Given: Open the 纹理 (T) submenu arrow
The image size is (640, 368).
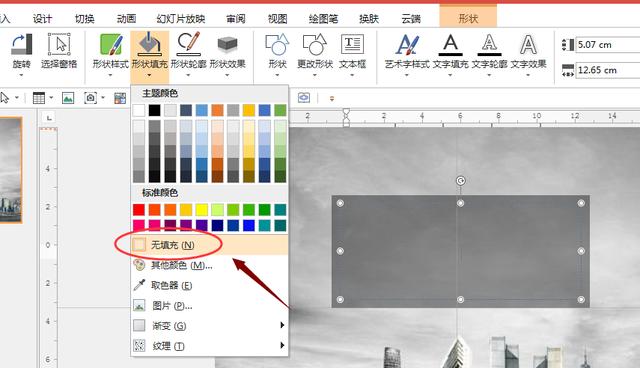Looking at the screenshot, I should coord(282,345).
